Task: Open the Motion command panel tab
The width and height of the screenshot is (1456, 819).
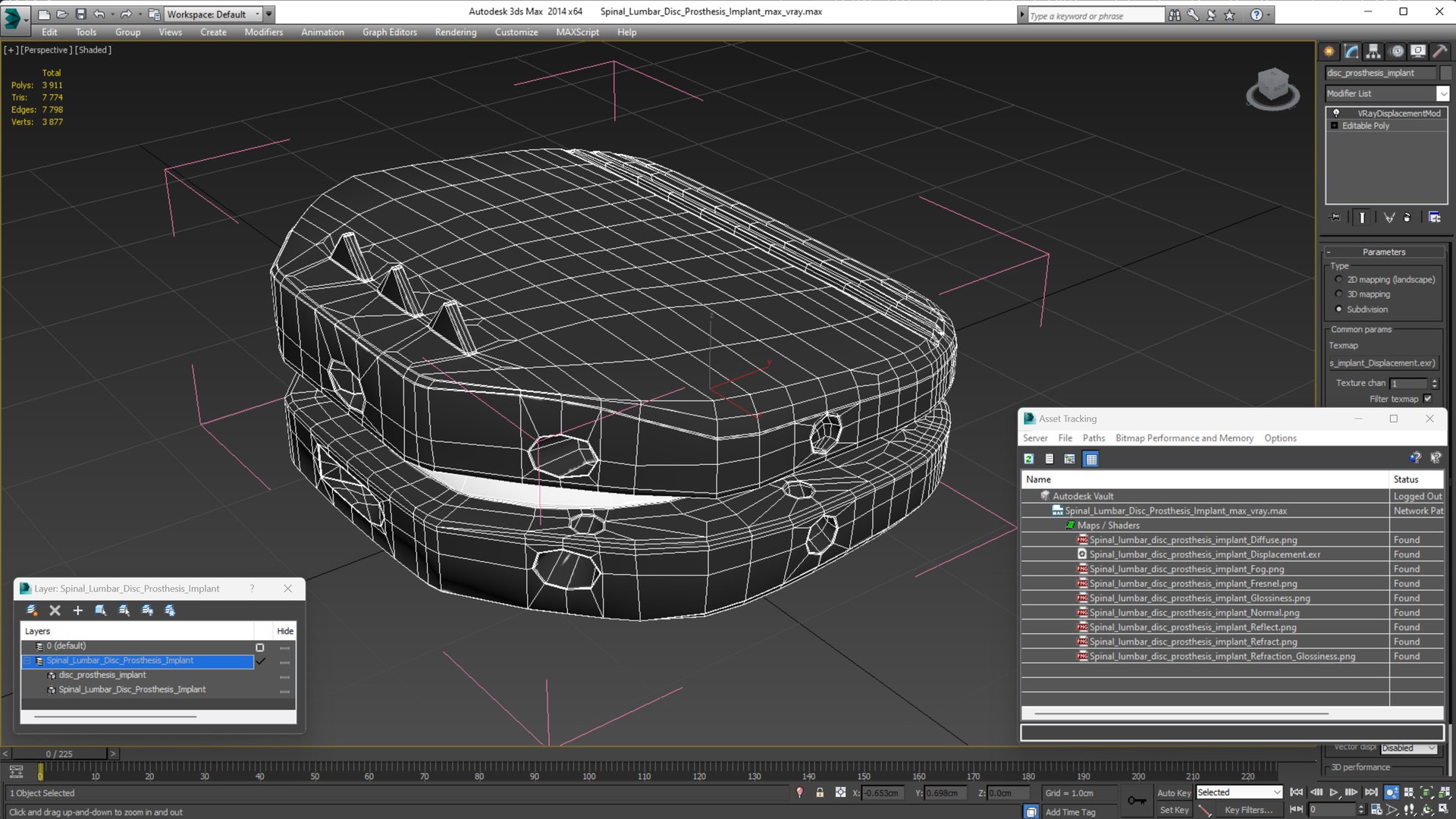Action: pos(1396,52)
